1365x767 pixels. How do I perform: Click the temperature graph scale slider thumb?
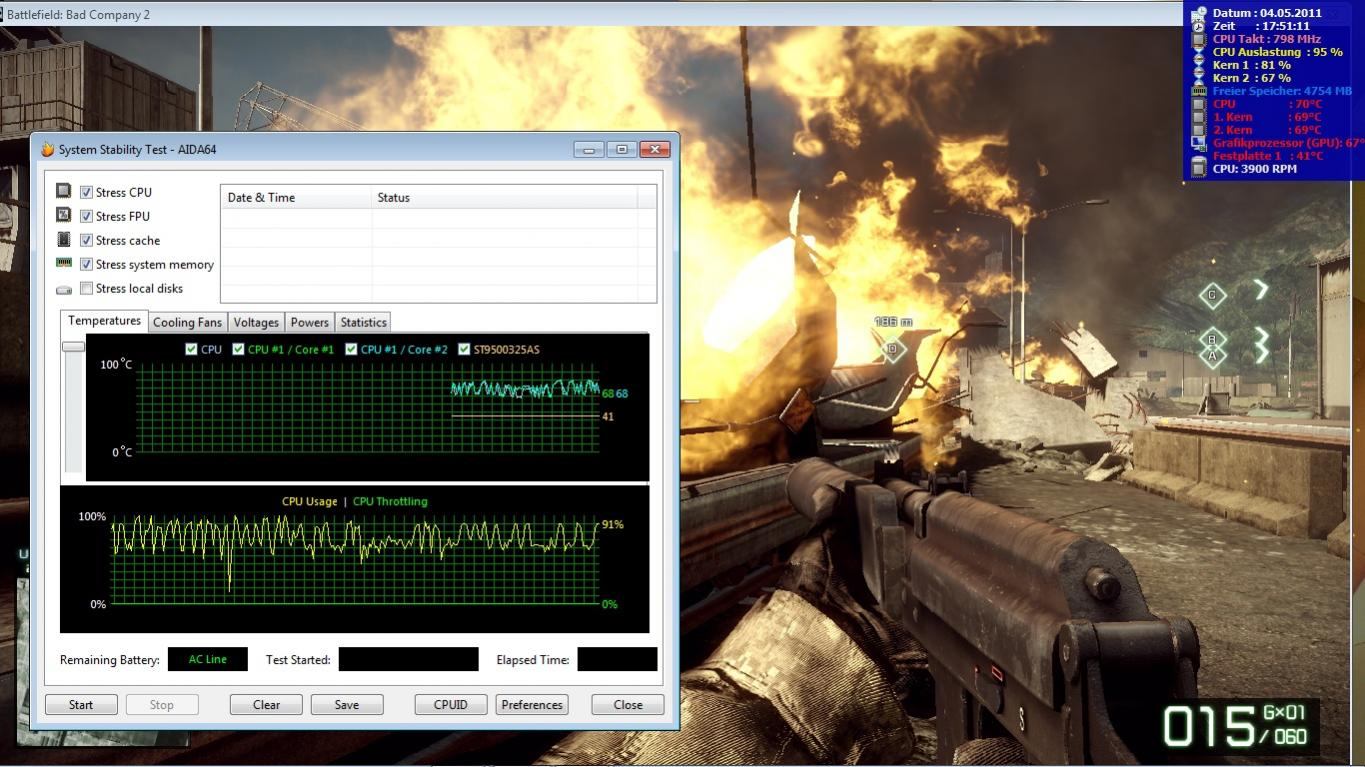coord(73,346)
